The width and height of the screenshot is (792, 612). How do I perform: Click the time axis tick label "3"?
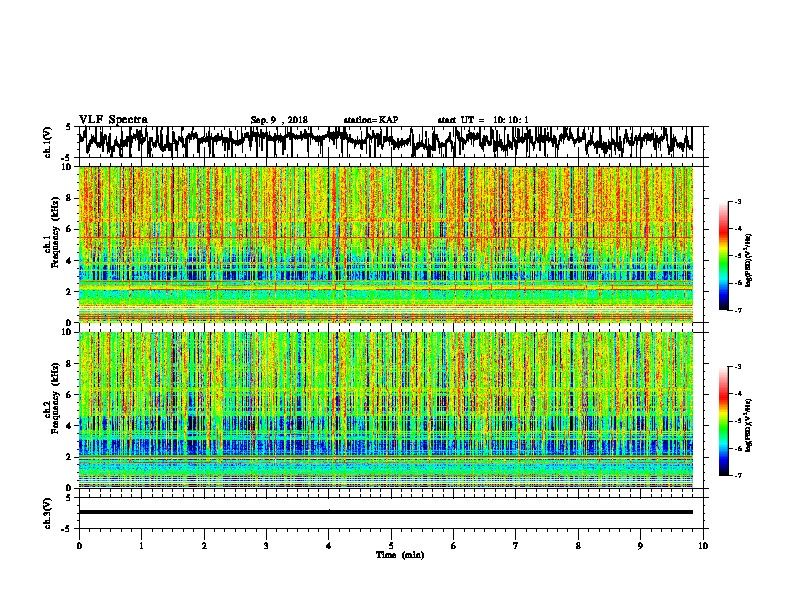266,546
